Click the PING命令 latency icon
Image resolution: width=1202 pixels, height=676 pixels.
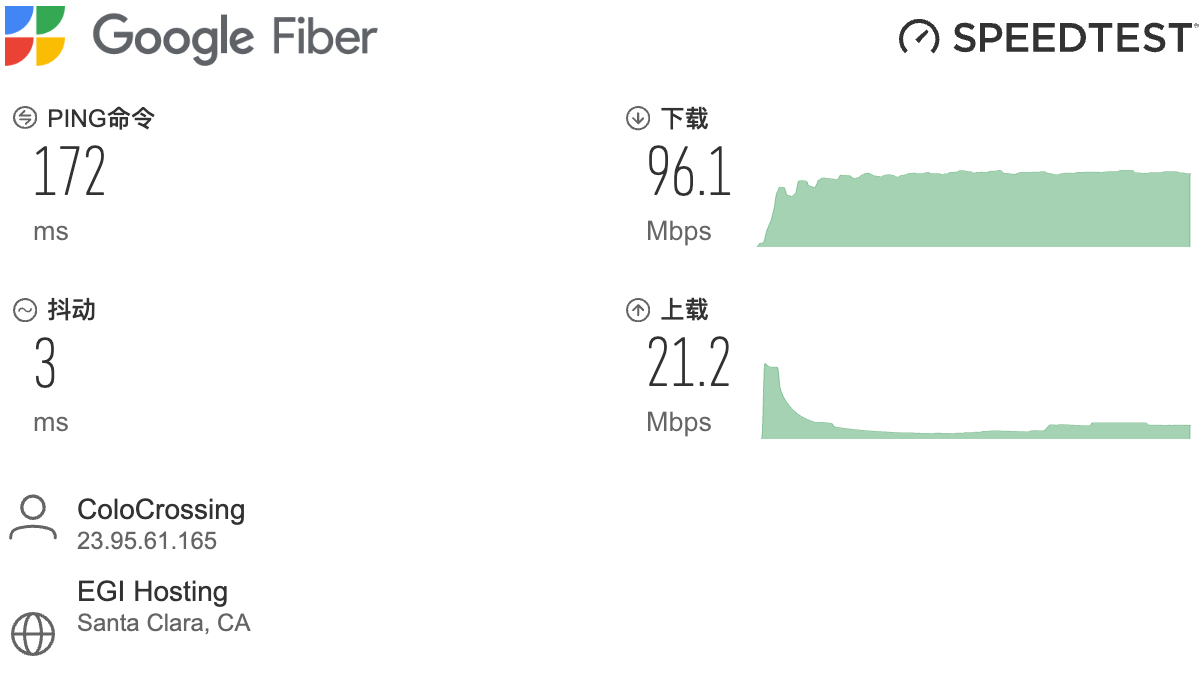pyautogui.click(x=25, y=119)
